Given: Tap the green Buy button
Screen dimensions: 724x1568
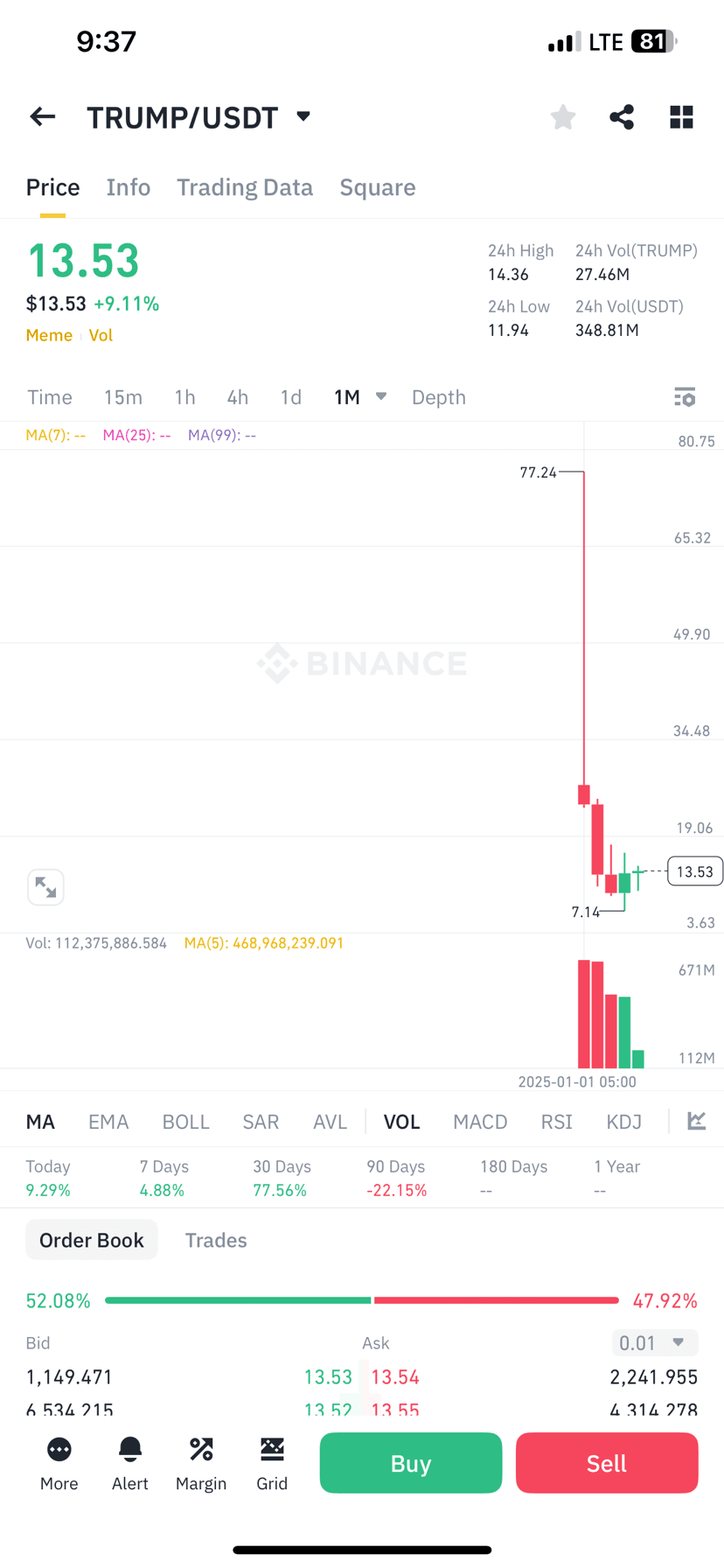Looking at the screenshot, I should (411, 1463).
